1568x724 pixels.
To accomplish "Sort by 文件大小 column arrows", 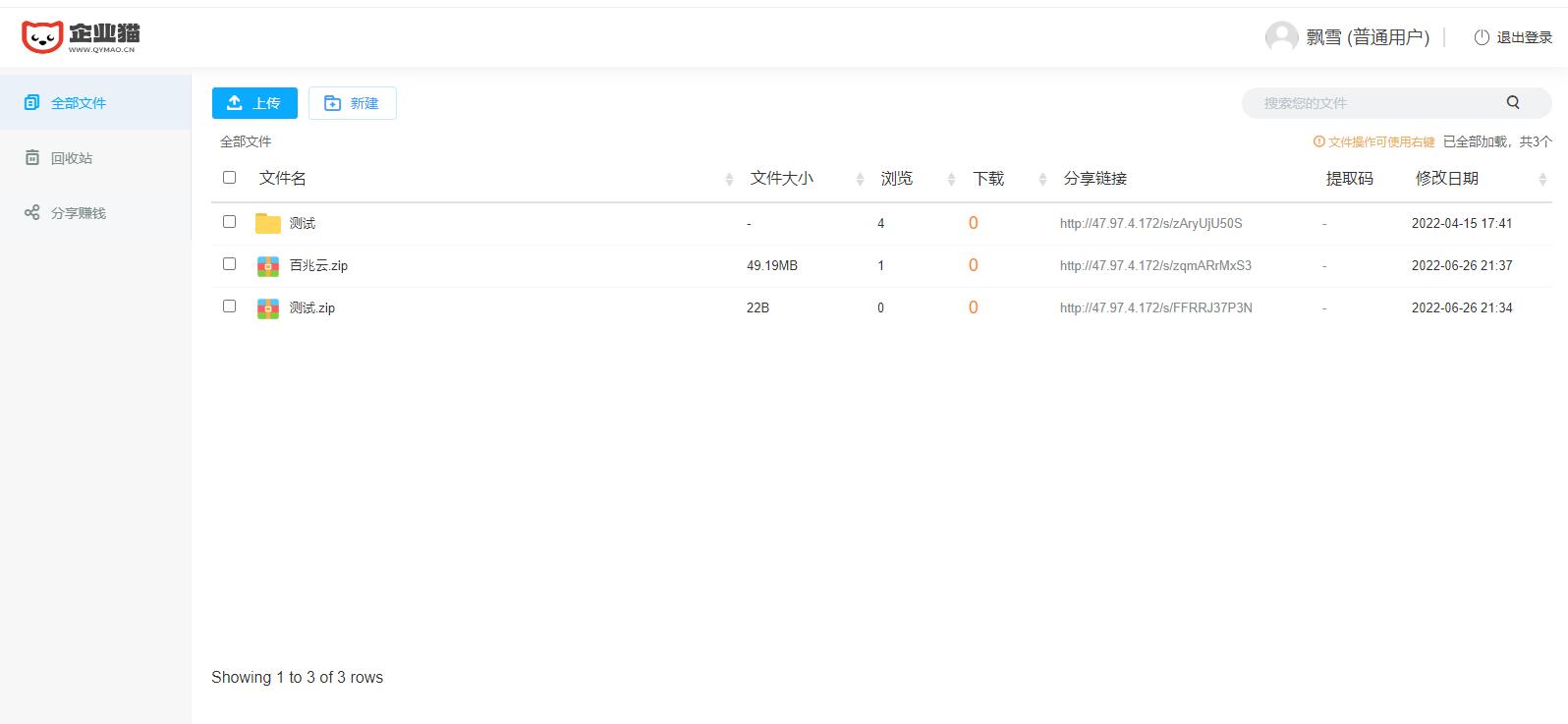I will [860, 179].
